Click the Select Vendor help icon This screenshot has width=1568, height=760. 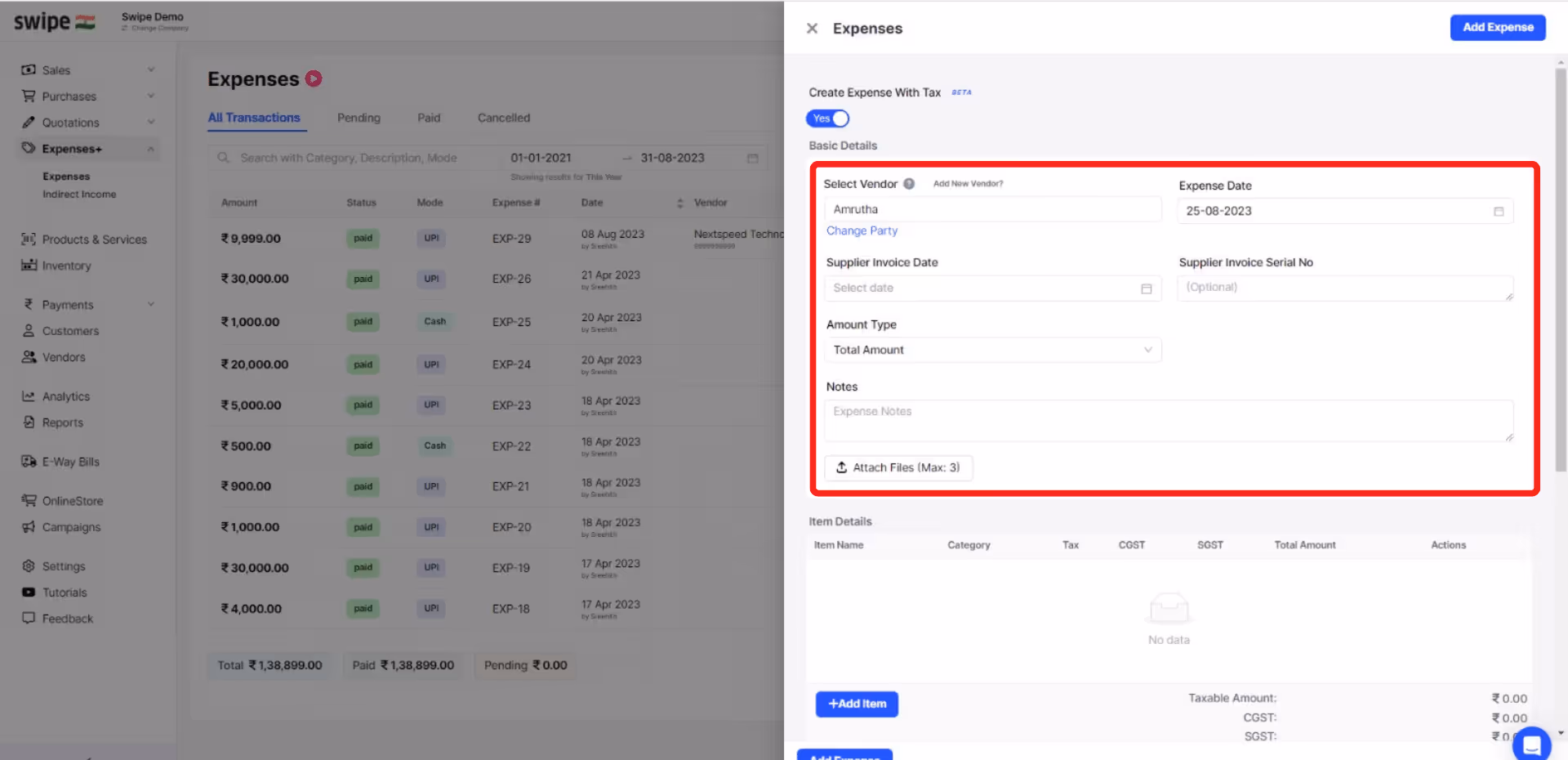pyautogui.click(x=909, y=184)
